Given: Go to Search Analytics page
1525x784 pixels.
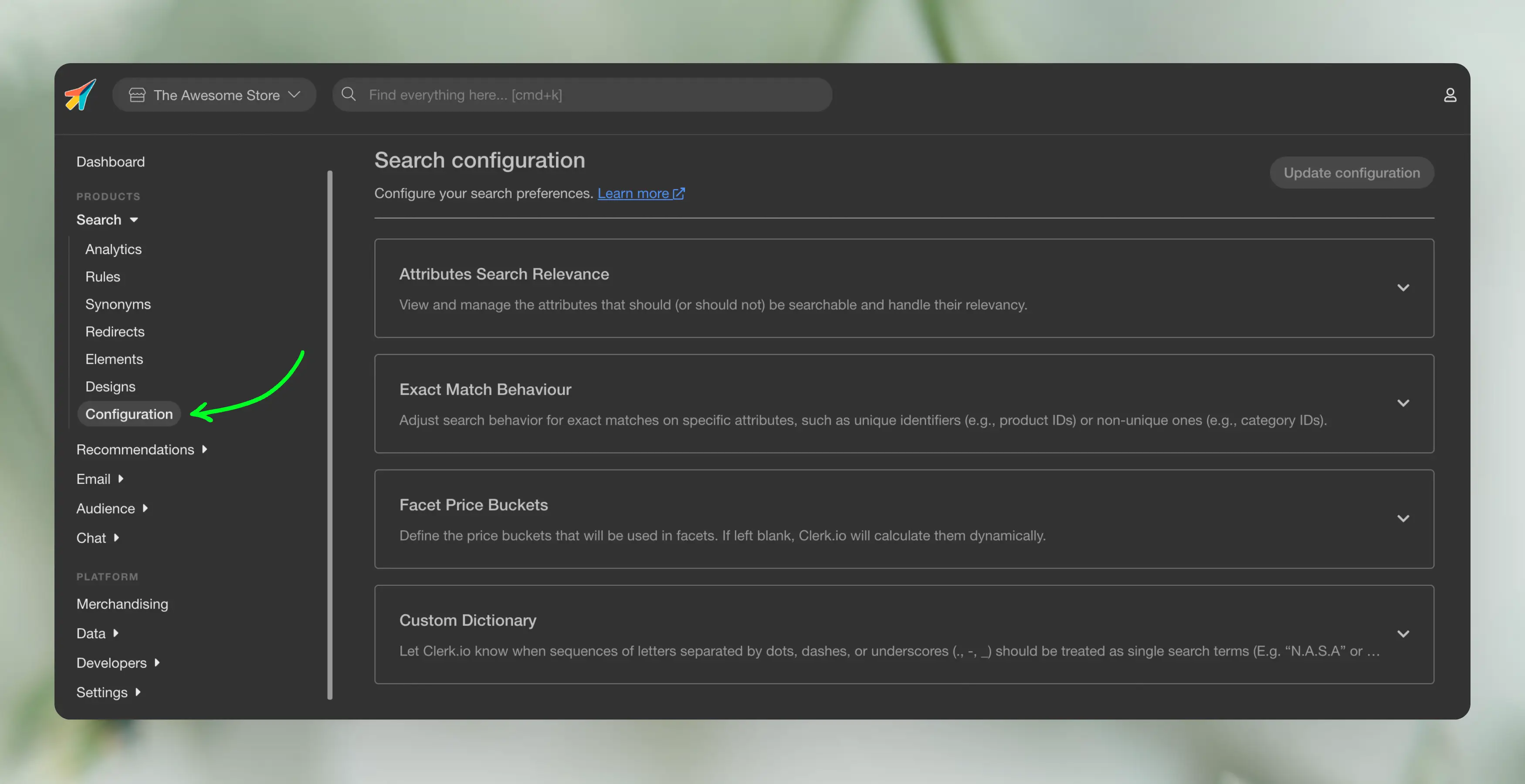Looking at the screenshot, I should [x=113, y=249].
